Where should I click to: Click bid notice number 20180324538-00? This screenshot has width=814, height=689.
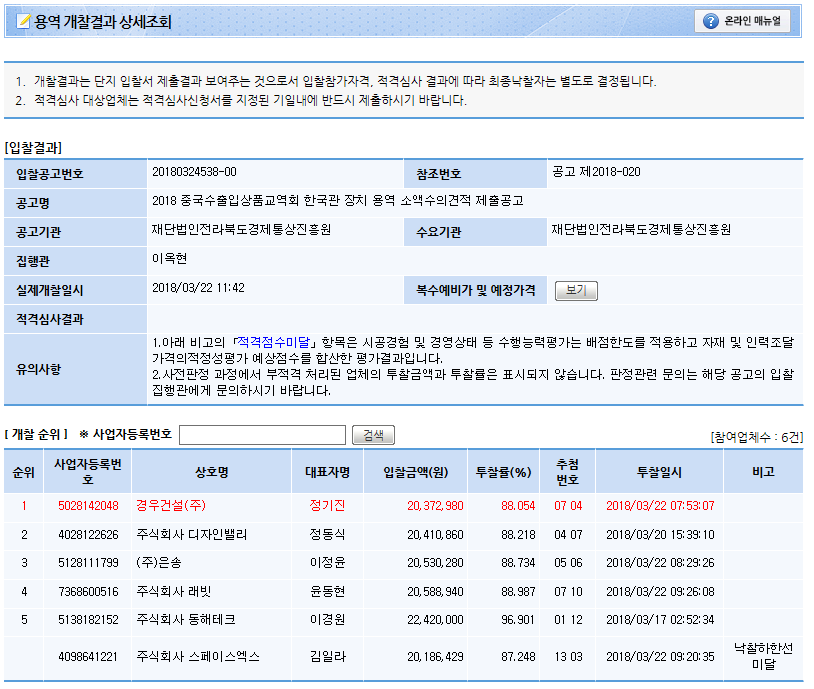(x=194, y=172)
